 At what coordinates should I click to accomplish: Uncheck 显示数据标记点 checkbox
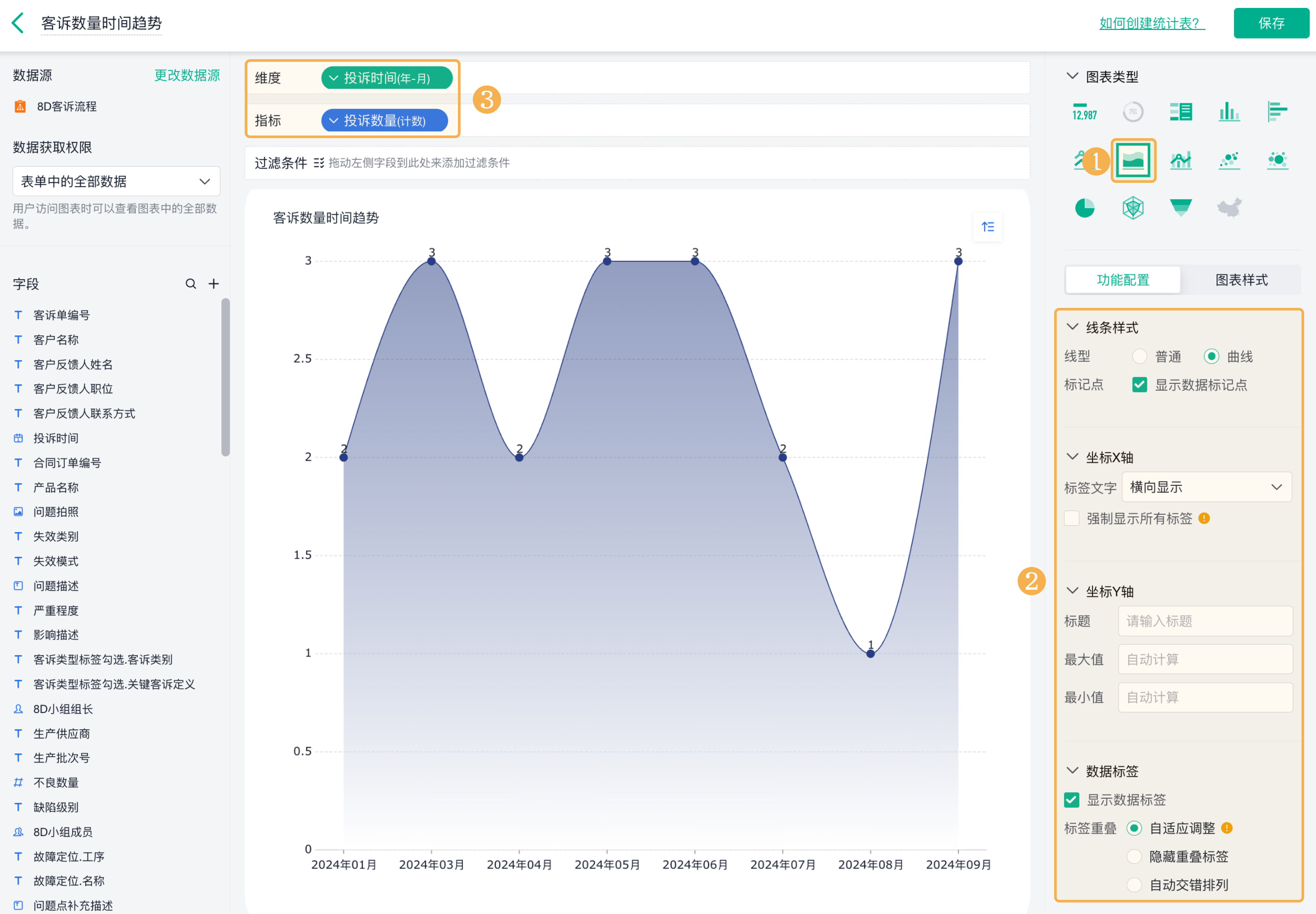click(1139, 385)
